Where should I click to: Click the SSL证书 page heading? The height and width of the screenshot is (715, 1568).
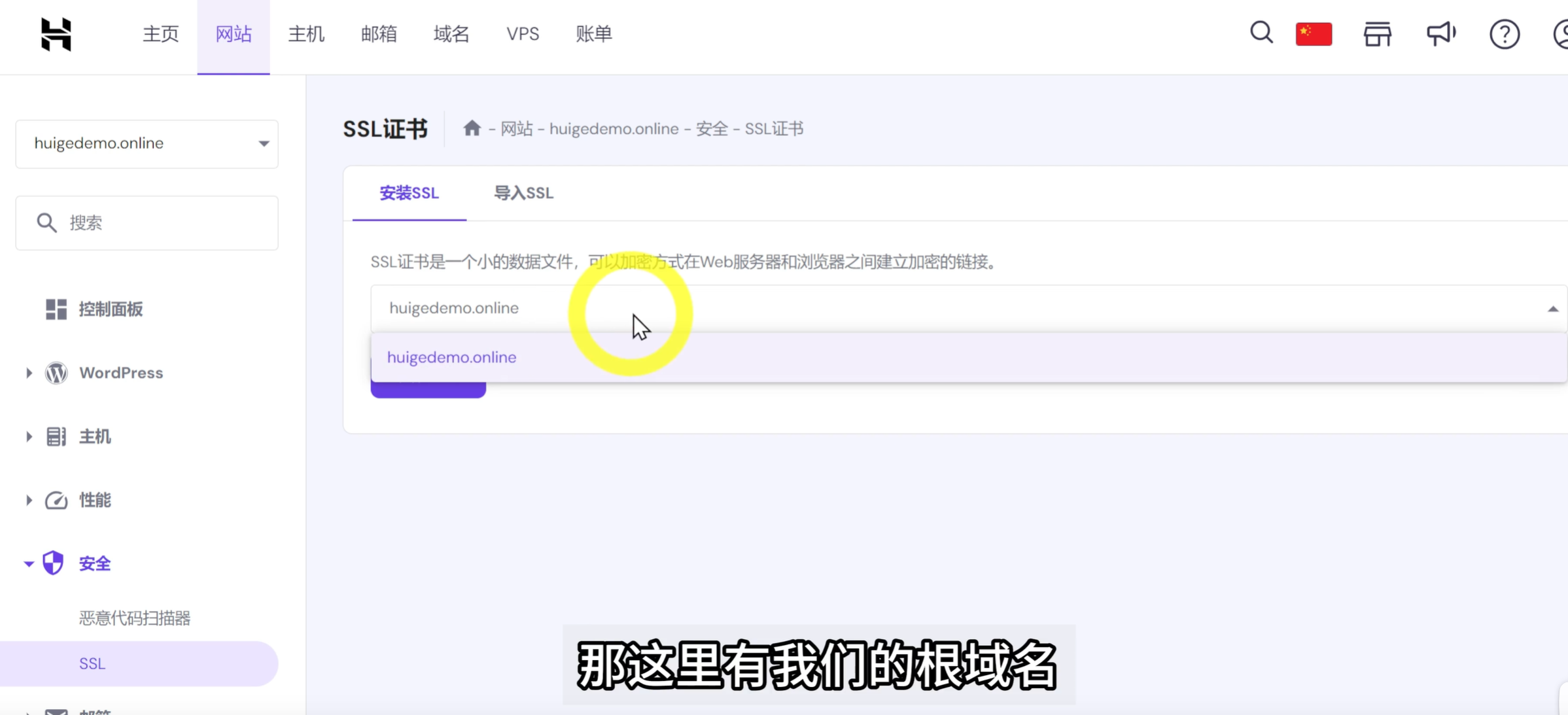385,129
